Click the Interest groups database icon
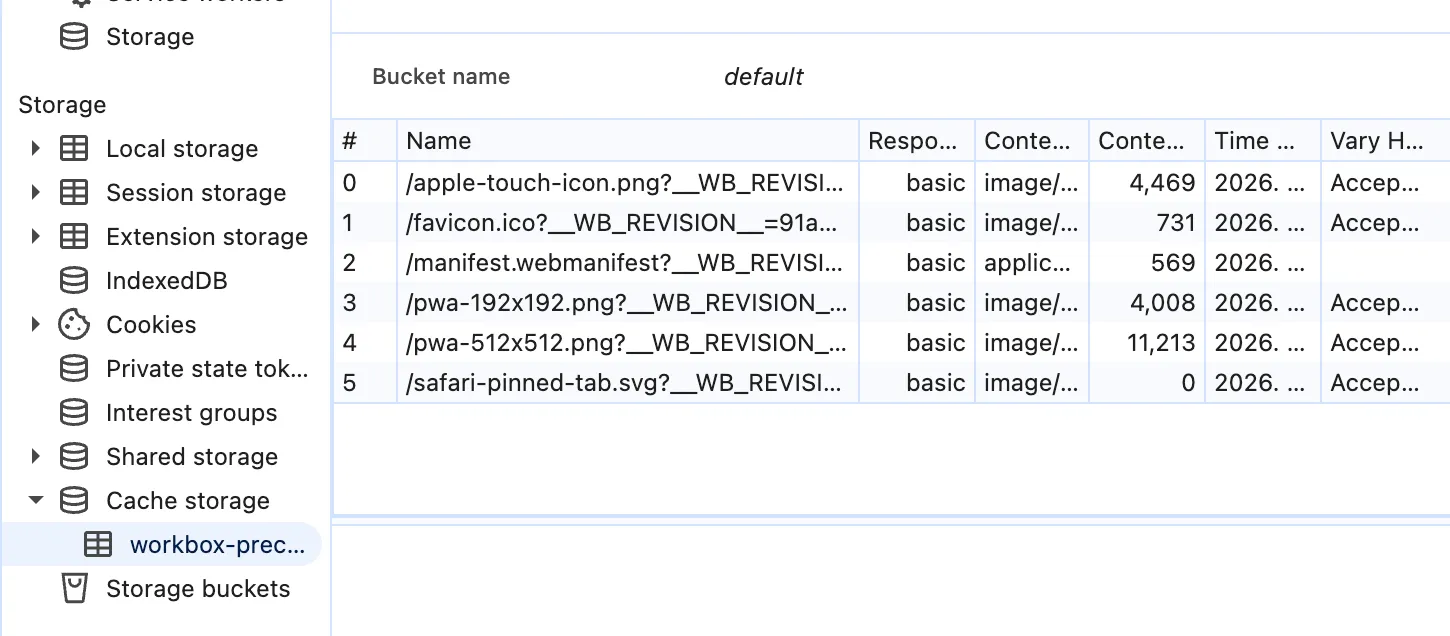 (74, 413)
